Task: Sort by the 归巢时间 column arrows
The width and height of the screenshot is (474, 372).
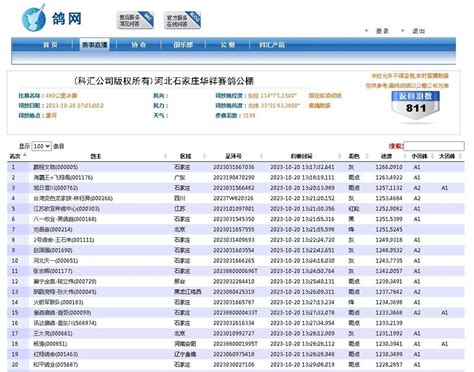Action: coord(339,156)
